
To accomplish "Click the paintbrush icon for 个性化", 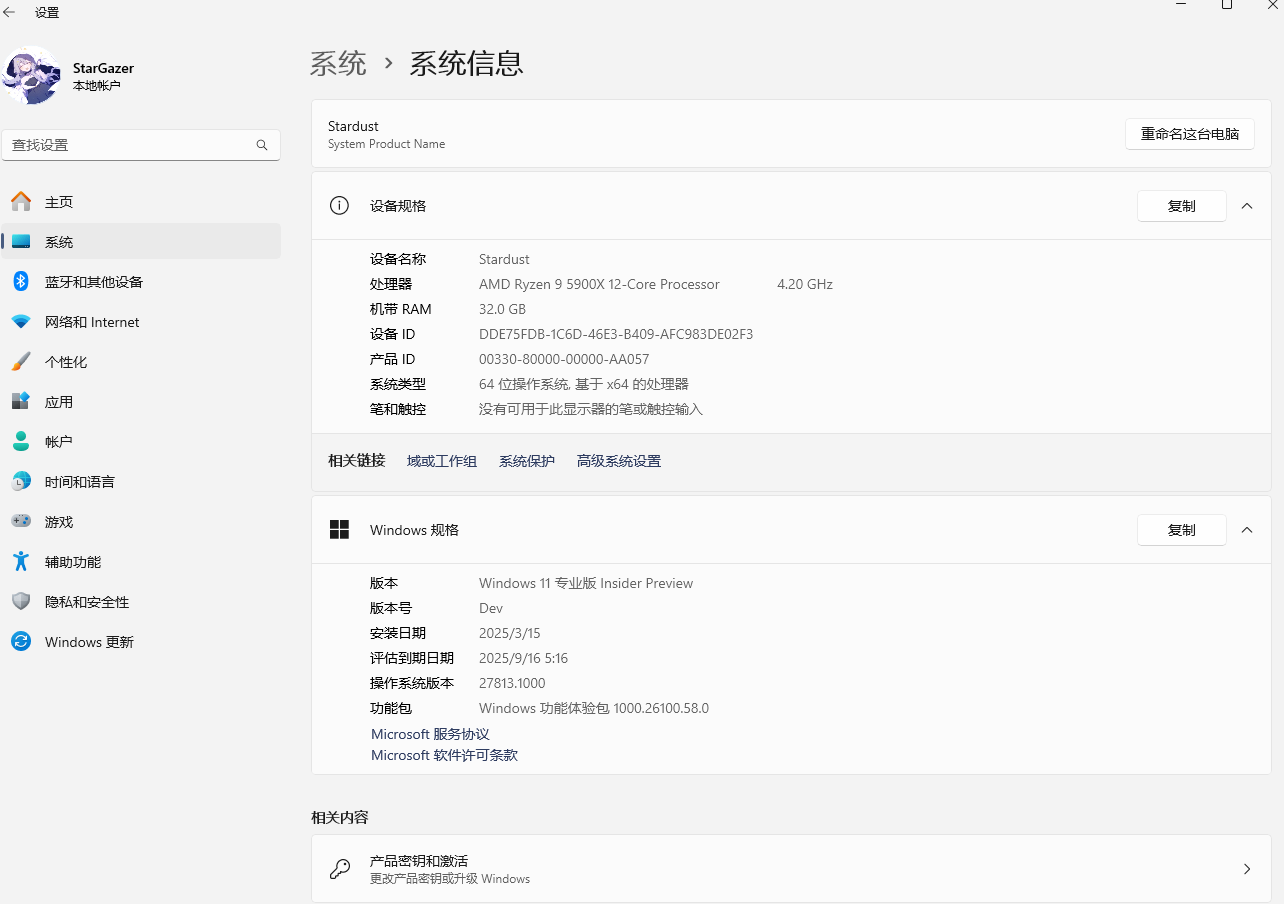I will (21, 362).
